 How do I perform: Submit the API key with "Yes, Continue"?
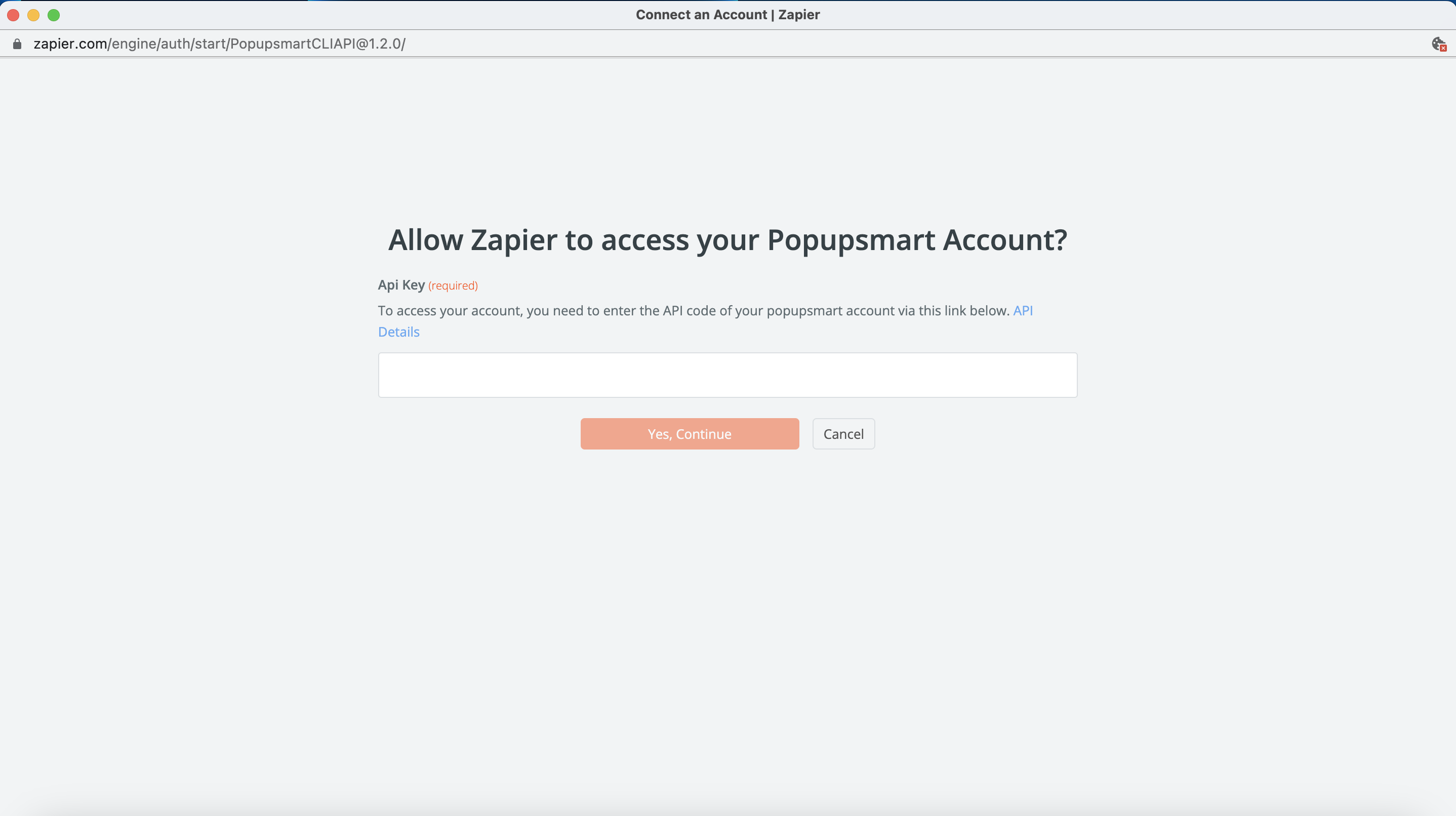point(689,433)
